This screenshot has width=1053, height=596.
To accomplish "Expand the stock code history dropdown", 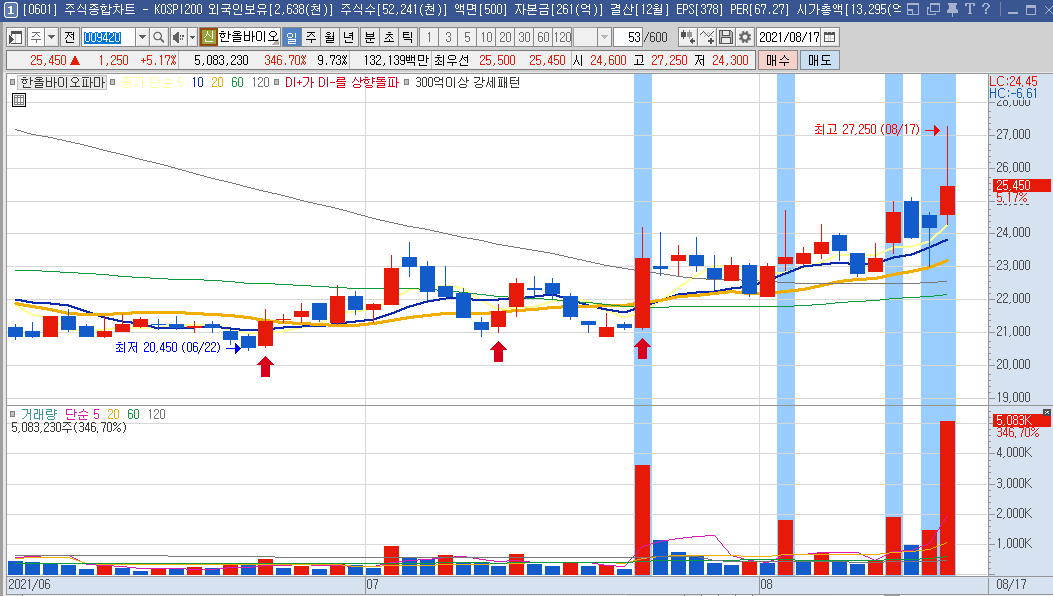I will (x=142, y=37).
